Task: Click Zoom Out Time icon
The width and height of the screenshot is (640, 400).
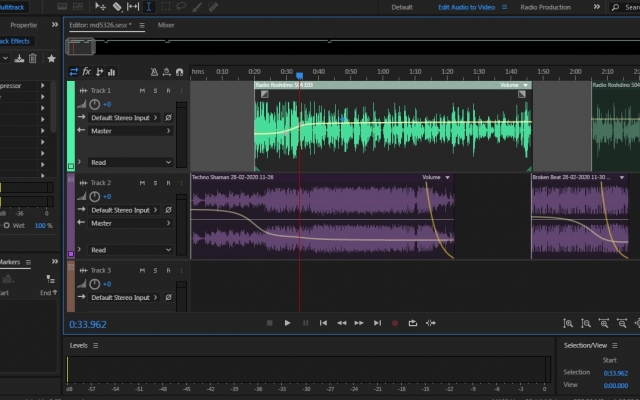Action: (x=622, y=323)
